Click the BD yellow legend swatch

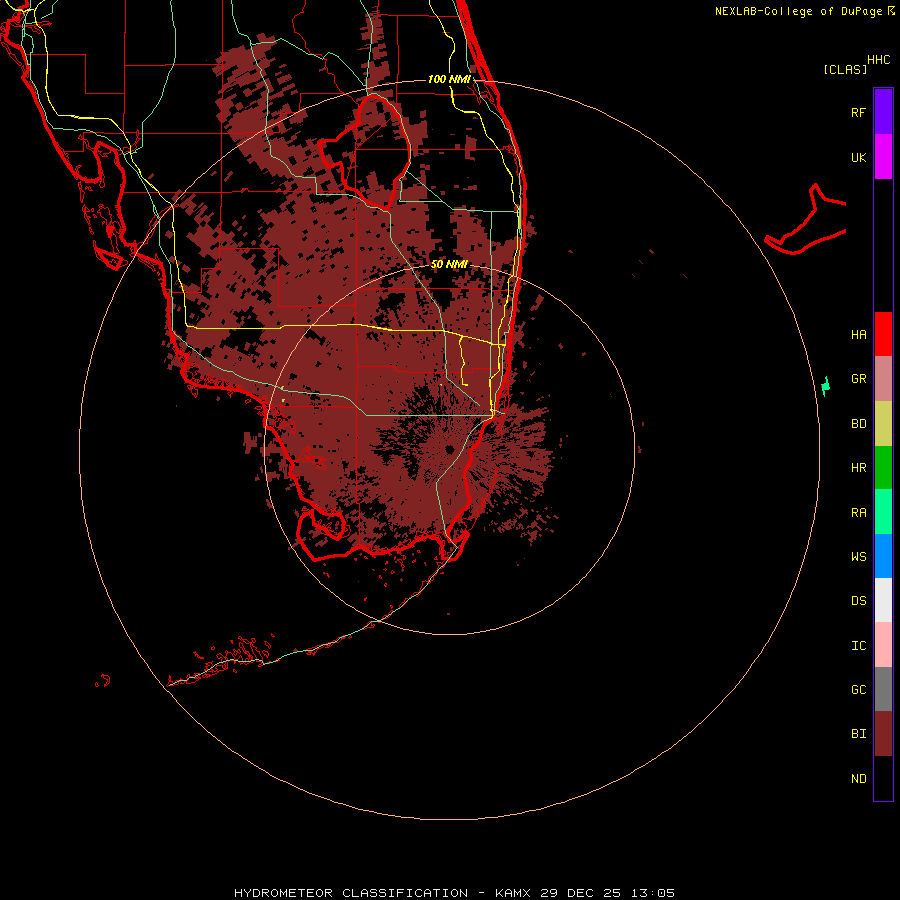883,424
